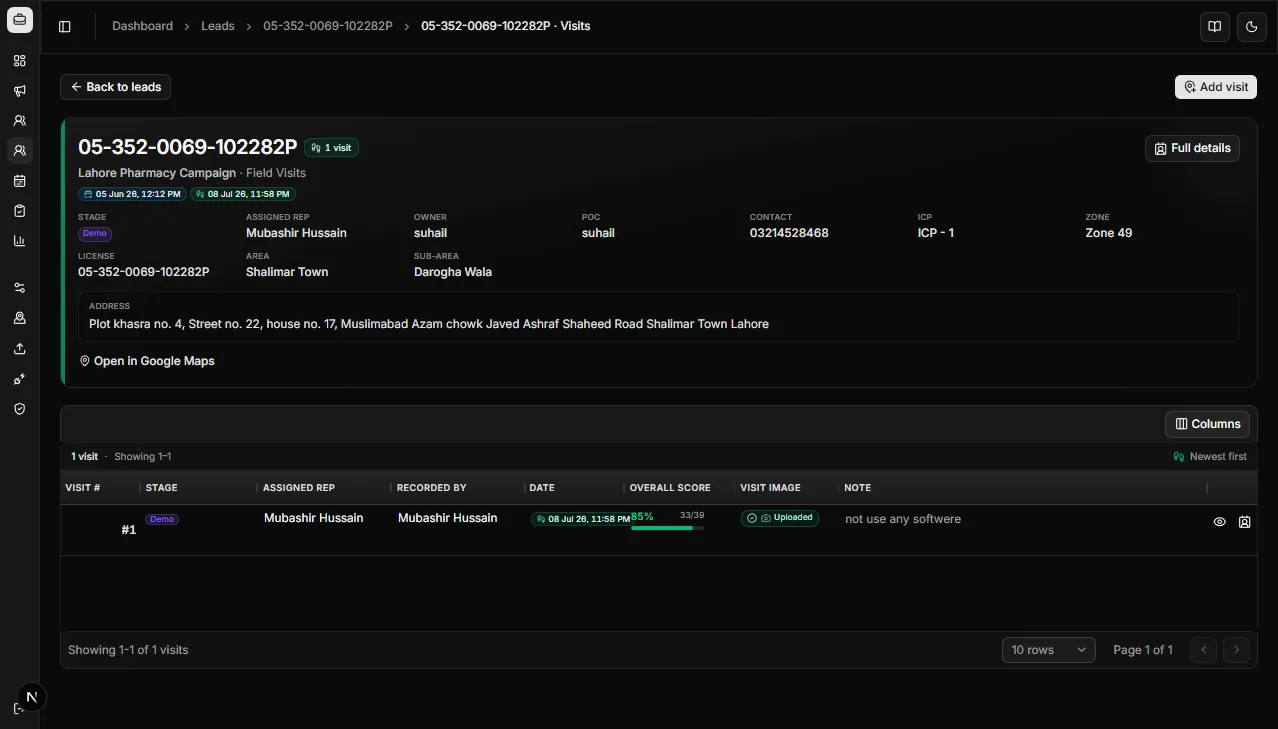This screenshot has width=1278, height=729.
Task: Toggle the sidebar panel icon
Action: [x=65, y=27]
